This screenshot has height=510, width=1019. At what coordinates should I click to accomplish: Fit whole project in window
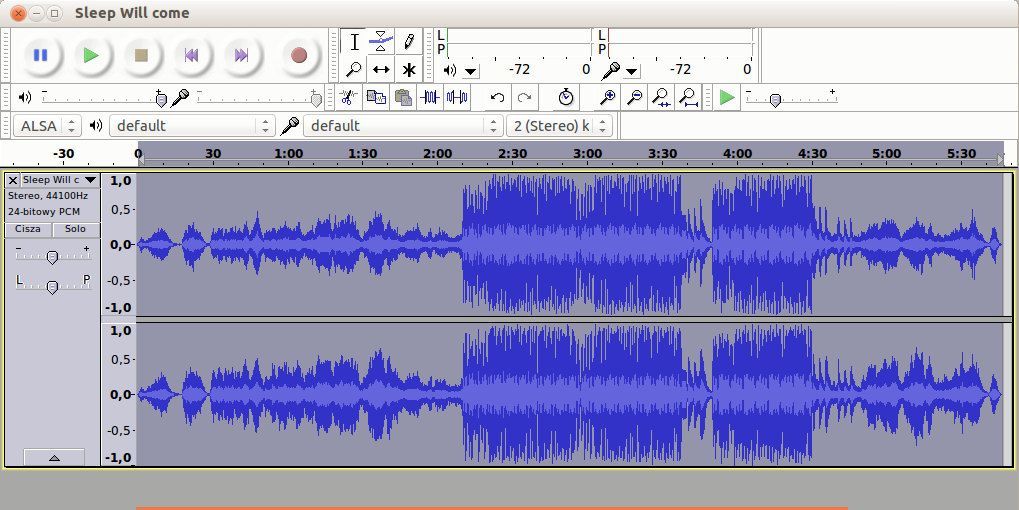click(689, 97)
